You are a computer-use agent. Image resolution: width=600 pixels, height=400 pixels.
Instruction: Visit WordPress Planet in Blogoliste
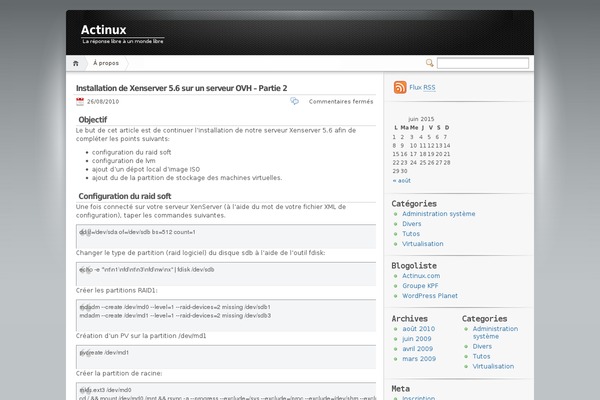pos(430,296)
